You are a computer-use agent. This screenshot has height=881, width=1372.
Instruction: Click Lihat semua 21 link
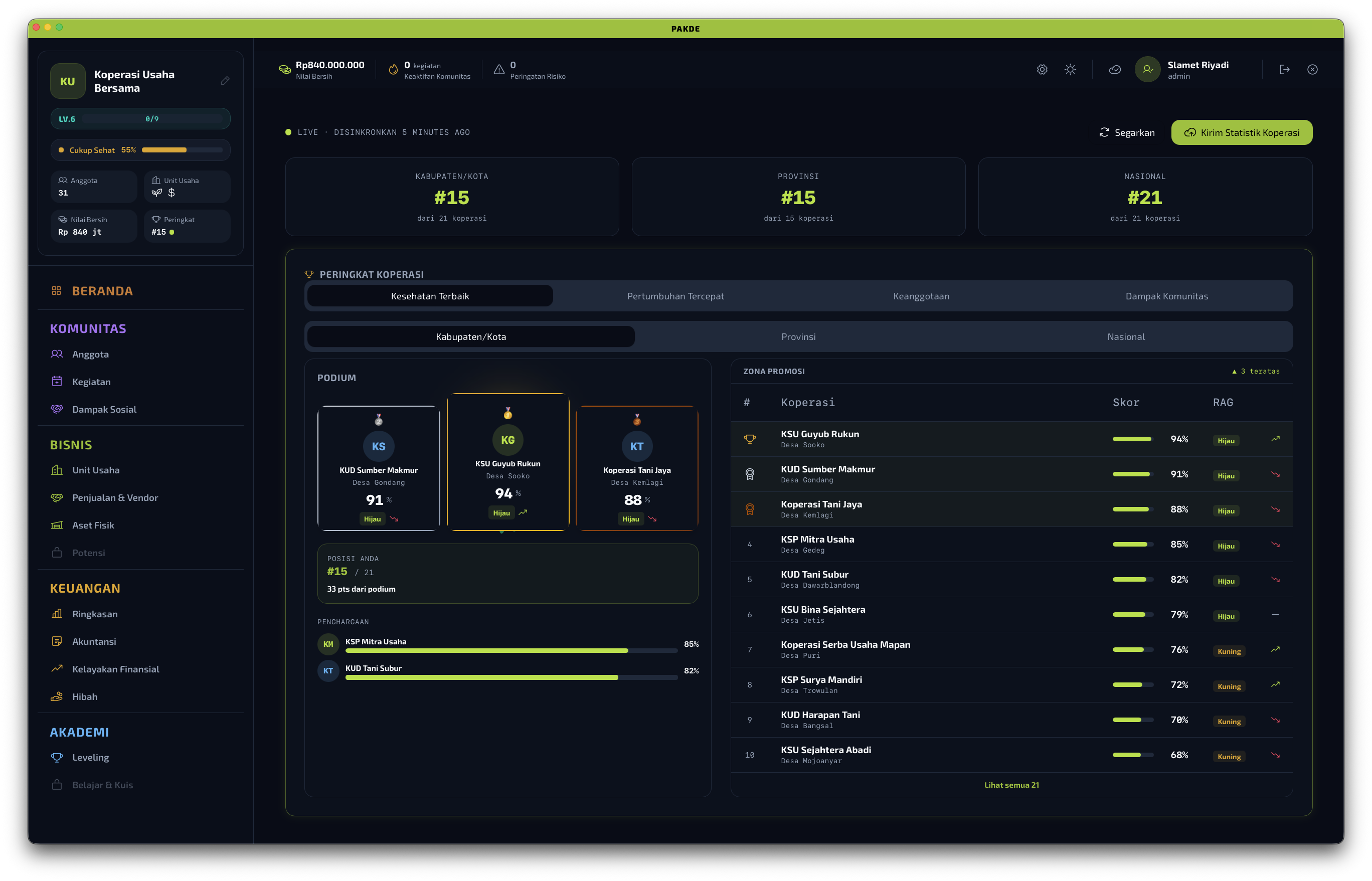[1011, 785]
